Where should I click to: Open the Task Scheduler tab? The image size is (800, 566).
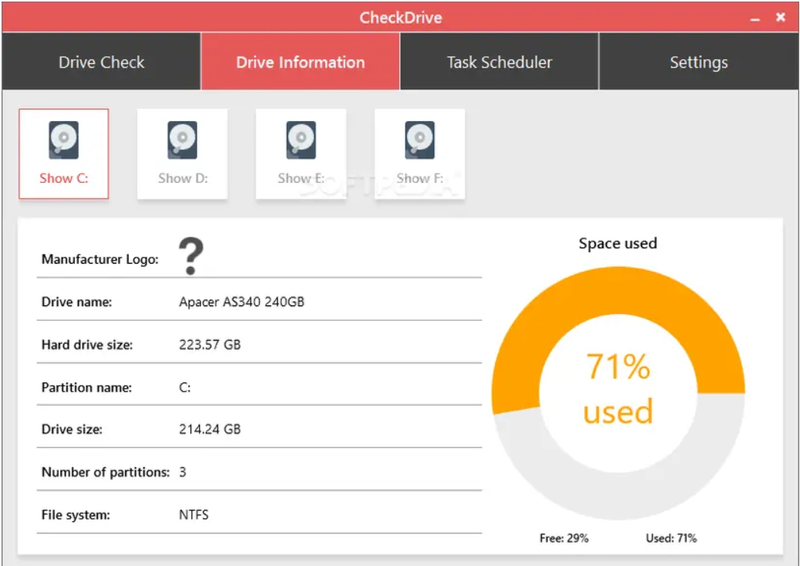pos(499,62)
